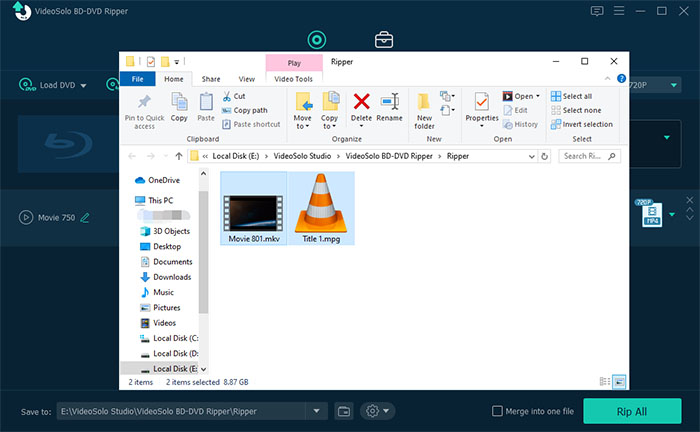Navigate to Local Disk (E:) breadcrumb

[235, 156]
